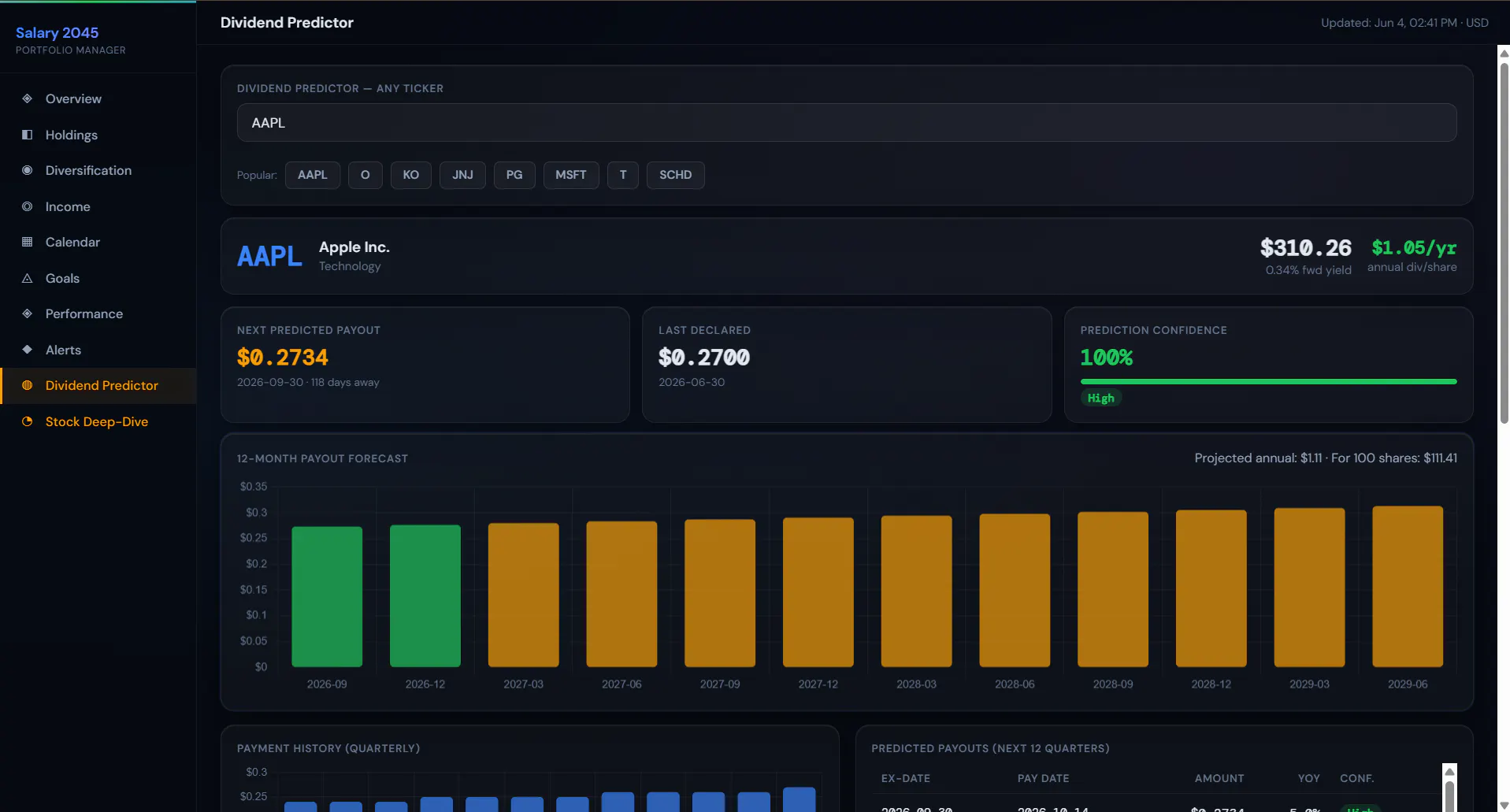Click the 2028-06 forecast bar

coord(1015,591)
